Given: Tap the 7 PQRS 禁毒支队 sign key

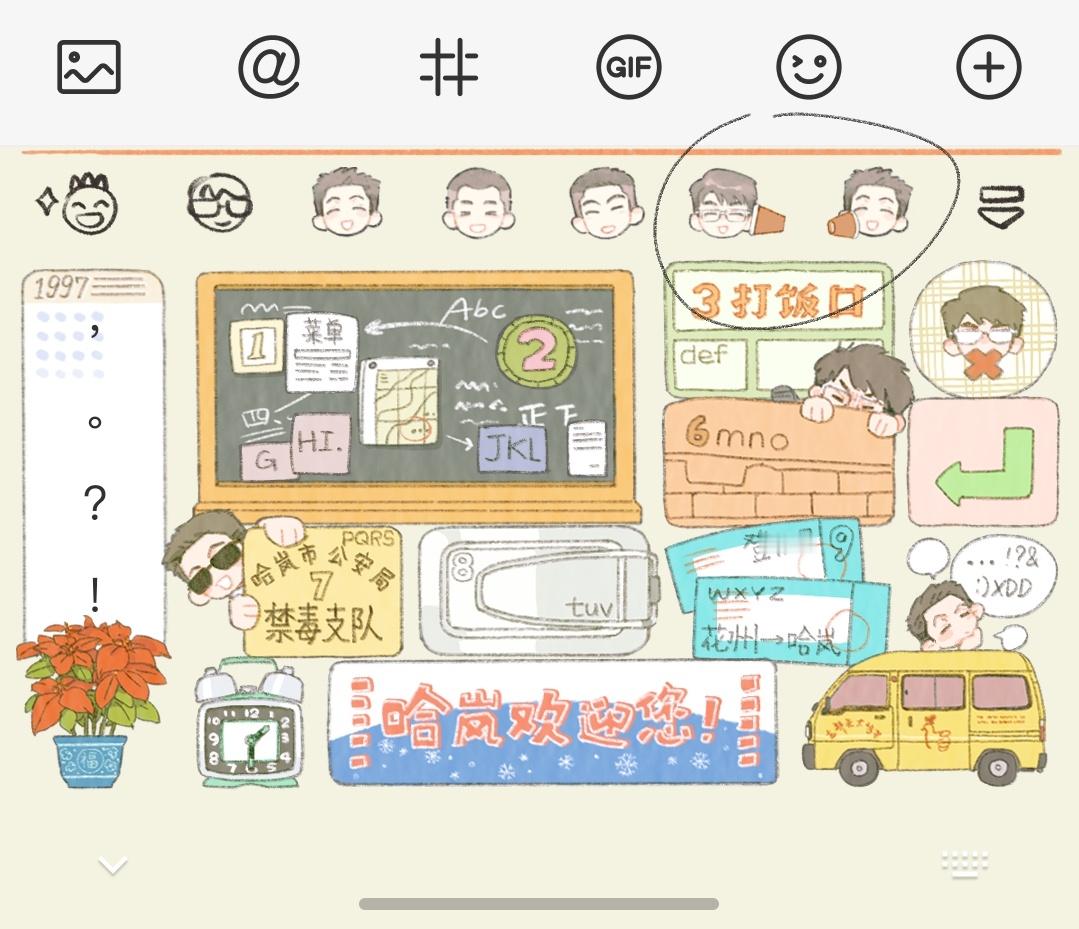Looking at the screenshot, I should (322, 592).
